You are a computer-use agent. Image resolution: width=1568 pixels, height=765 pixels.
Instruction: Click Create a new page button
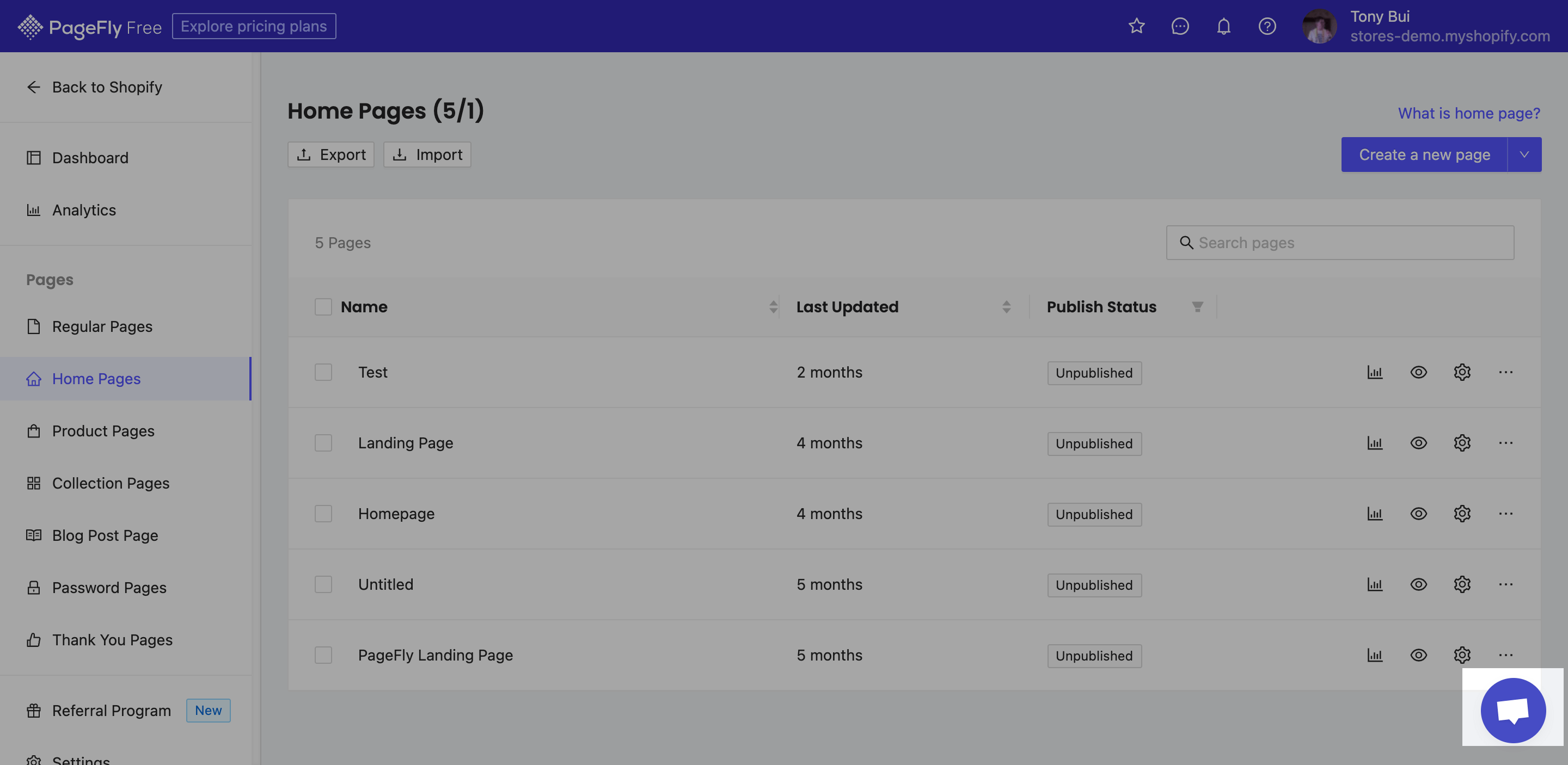1424,155
